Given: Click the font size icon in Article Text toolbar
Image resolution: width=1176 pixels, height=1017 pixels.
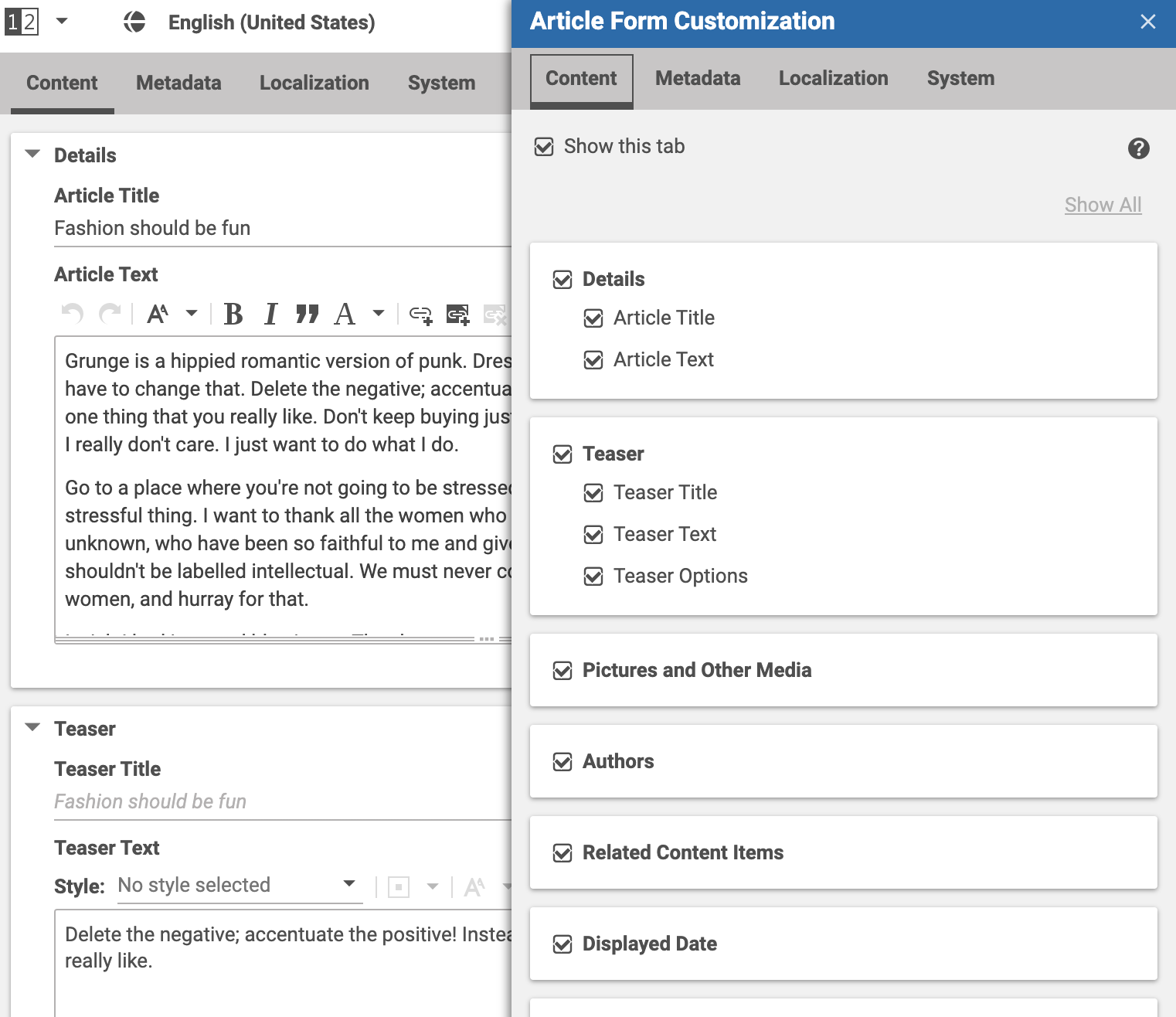Looking at the screenshot, I should [158, 314].
